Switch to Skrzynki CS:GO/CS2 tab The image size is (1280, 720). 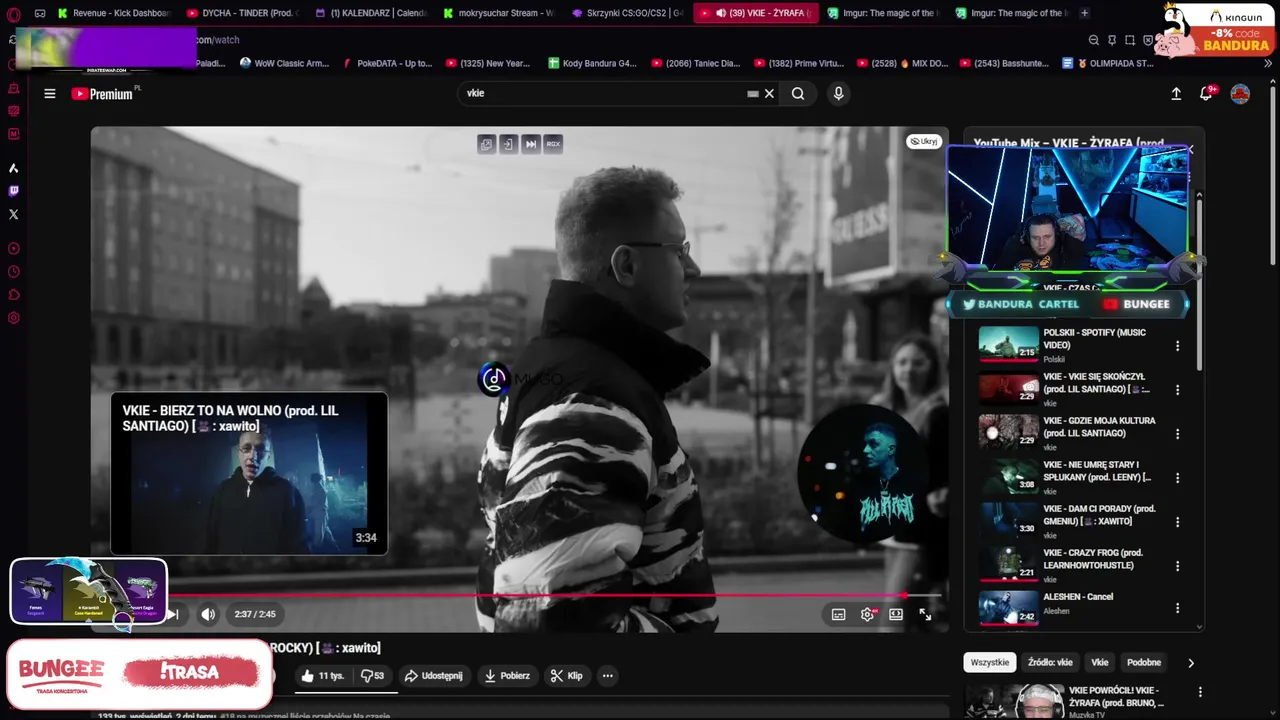click(627, 13)
